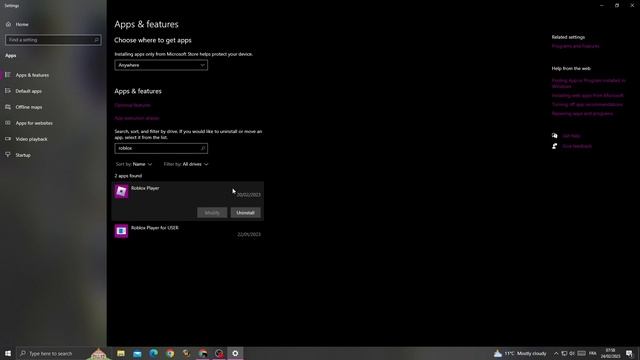640x360 pixels.
Task: Open the notification center icon
Action: (x=629, y=353)
